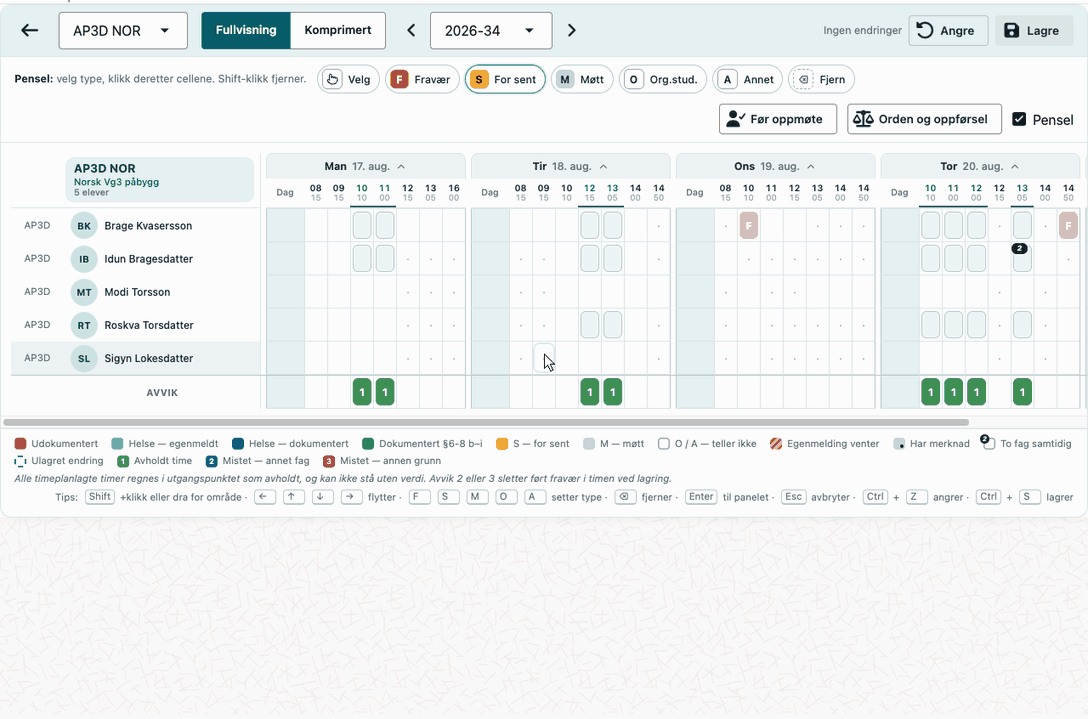The image size is (1088, 719).
Task: Click the S — for sent orange swatch
Action: click(502, 443)
